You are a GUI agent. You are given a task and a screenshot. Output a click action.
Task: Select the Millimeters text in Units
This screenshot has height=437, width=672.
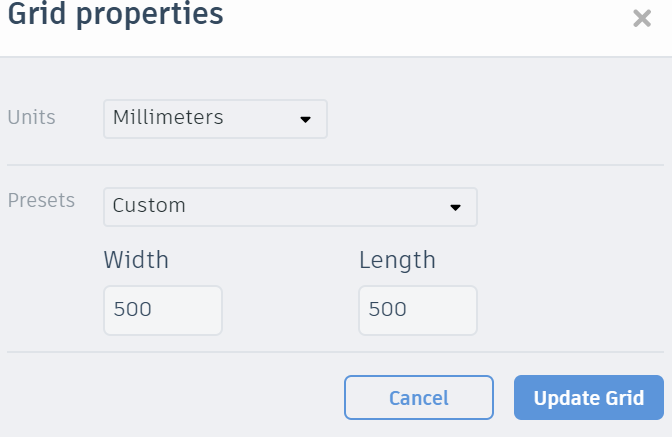click(168, 118)
